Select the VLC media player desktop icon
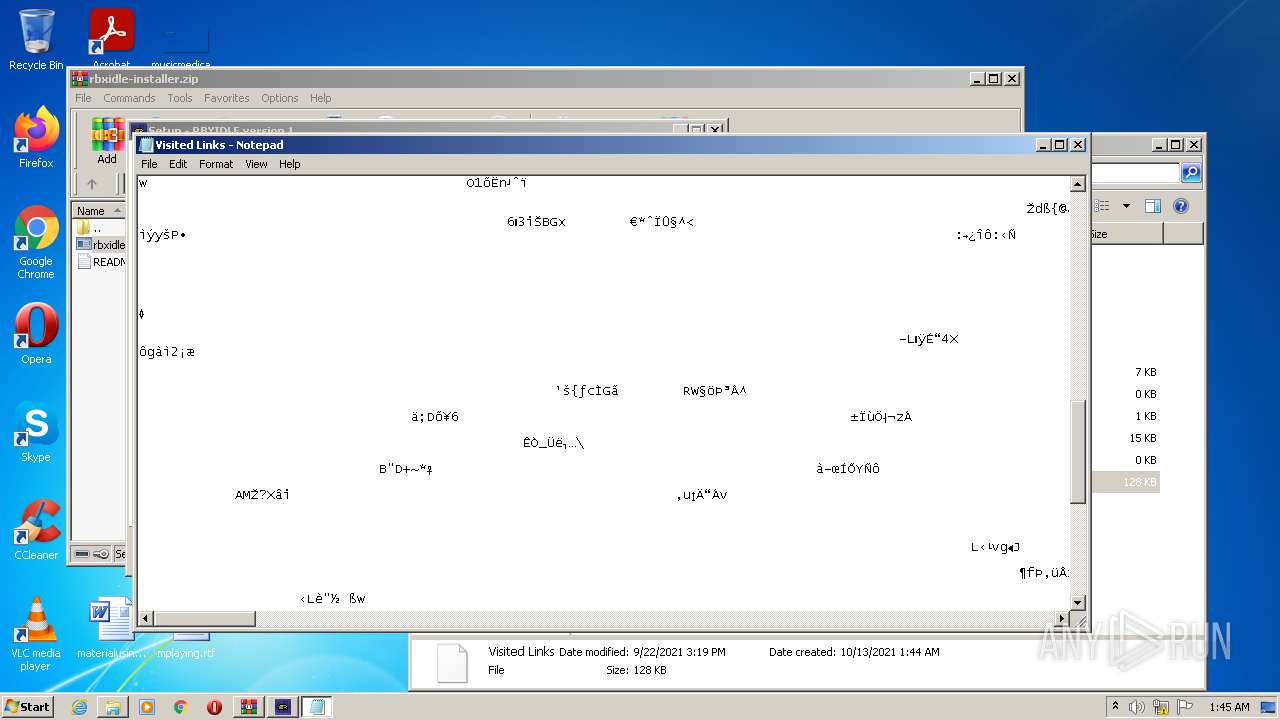Screen dimensions: 1280x720 [36, 634]
